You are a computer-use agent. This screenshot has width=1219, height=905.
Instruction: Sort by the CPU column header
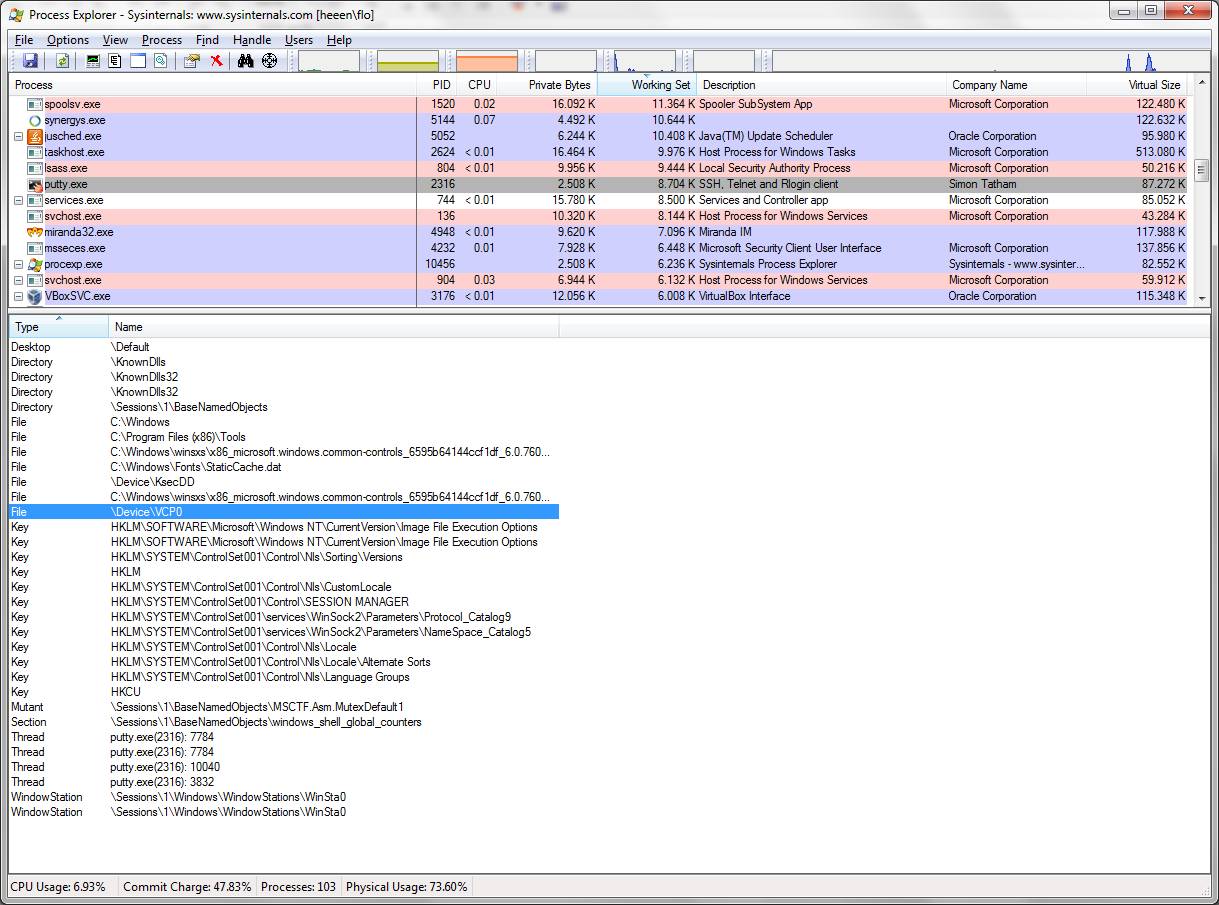[x=479, y=85]
